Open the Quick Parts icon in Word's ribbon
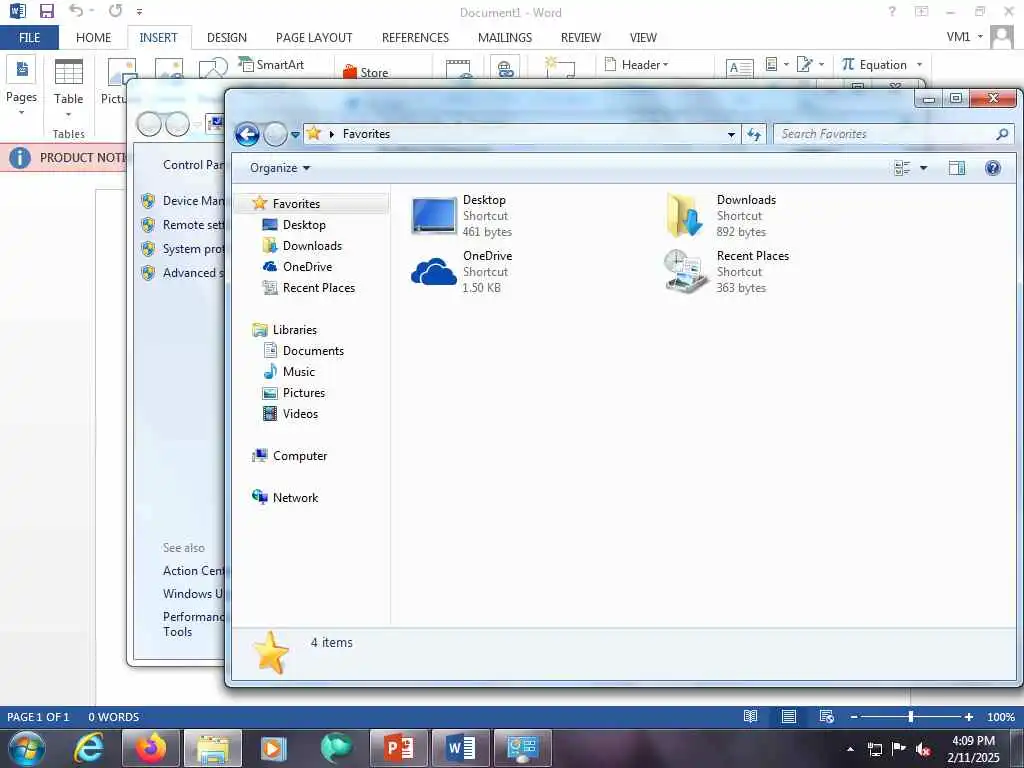This screenshot has width=1024, height=768. click(x=776, y=64)
